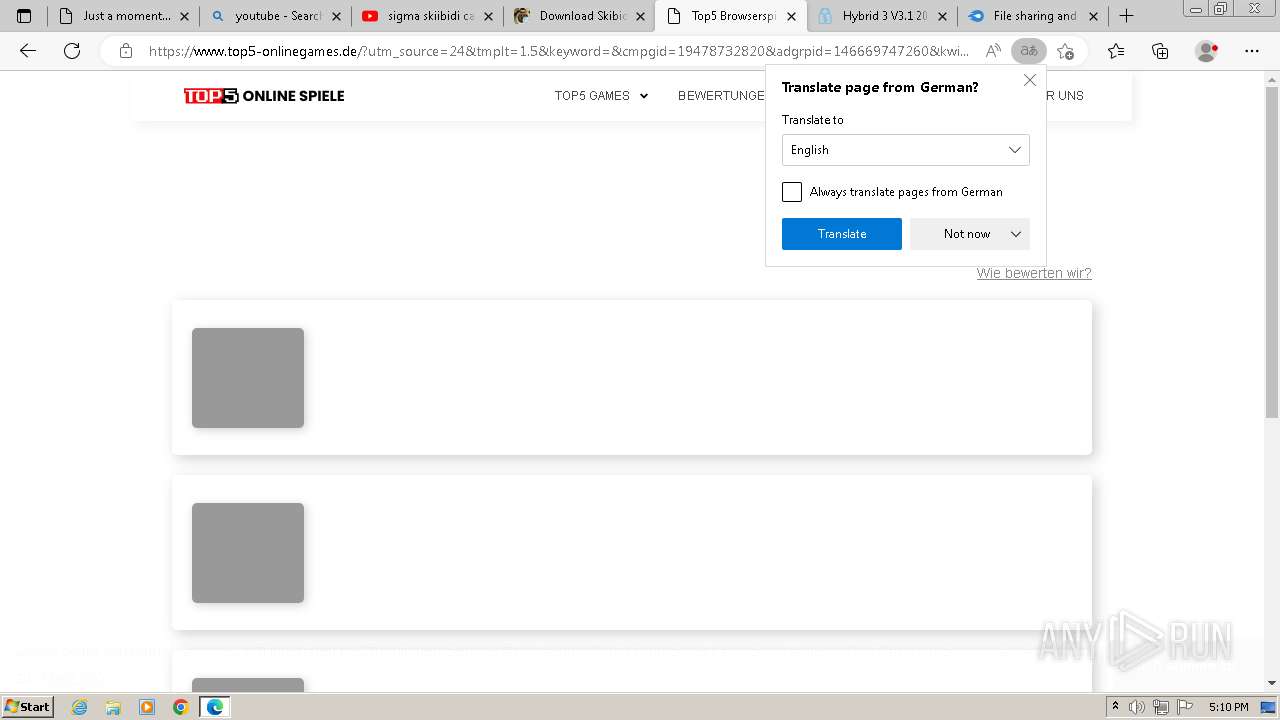Click the translate icon in address bar
1280x720 pixels.
point(1029,51)
